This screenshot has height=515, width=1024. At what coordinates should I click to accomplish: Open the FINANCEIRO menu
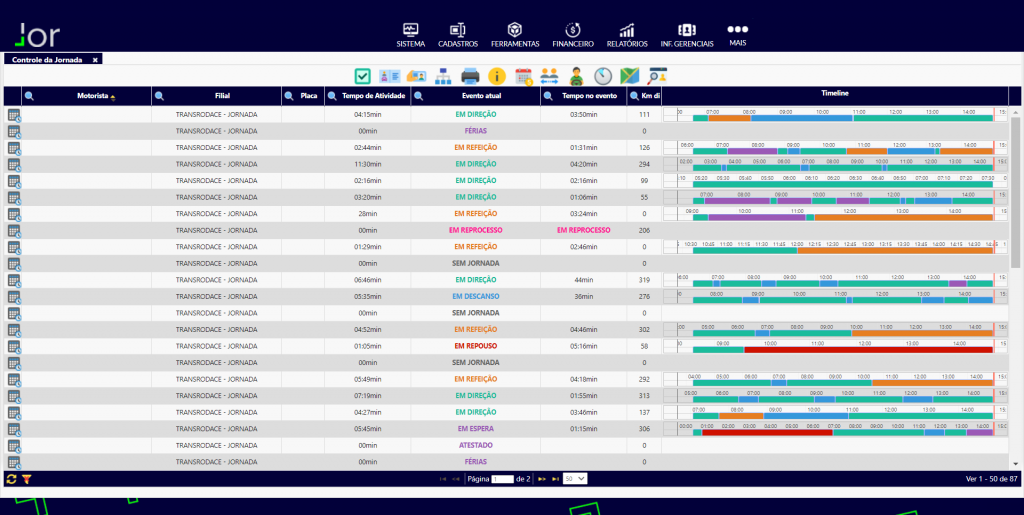[573, 35]
